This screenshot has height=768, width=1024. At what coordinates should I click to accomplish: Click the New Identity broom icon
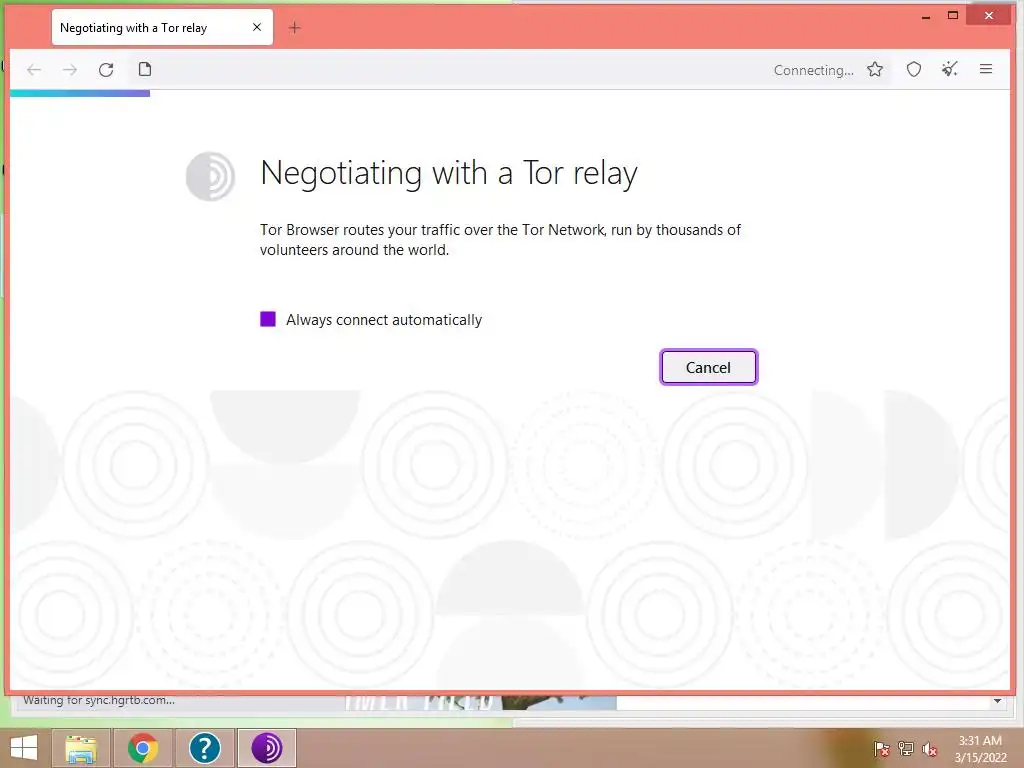[x=950, y=69]
